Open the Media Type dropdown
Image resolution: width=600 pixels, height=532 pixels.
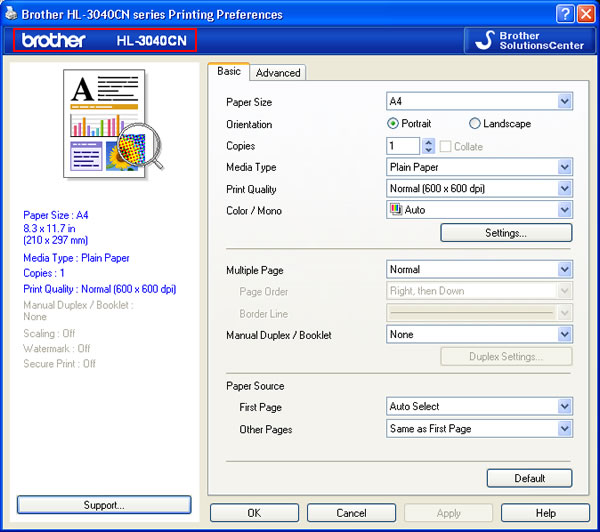coord(479,167)
